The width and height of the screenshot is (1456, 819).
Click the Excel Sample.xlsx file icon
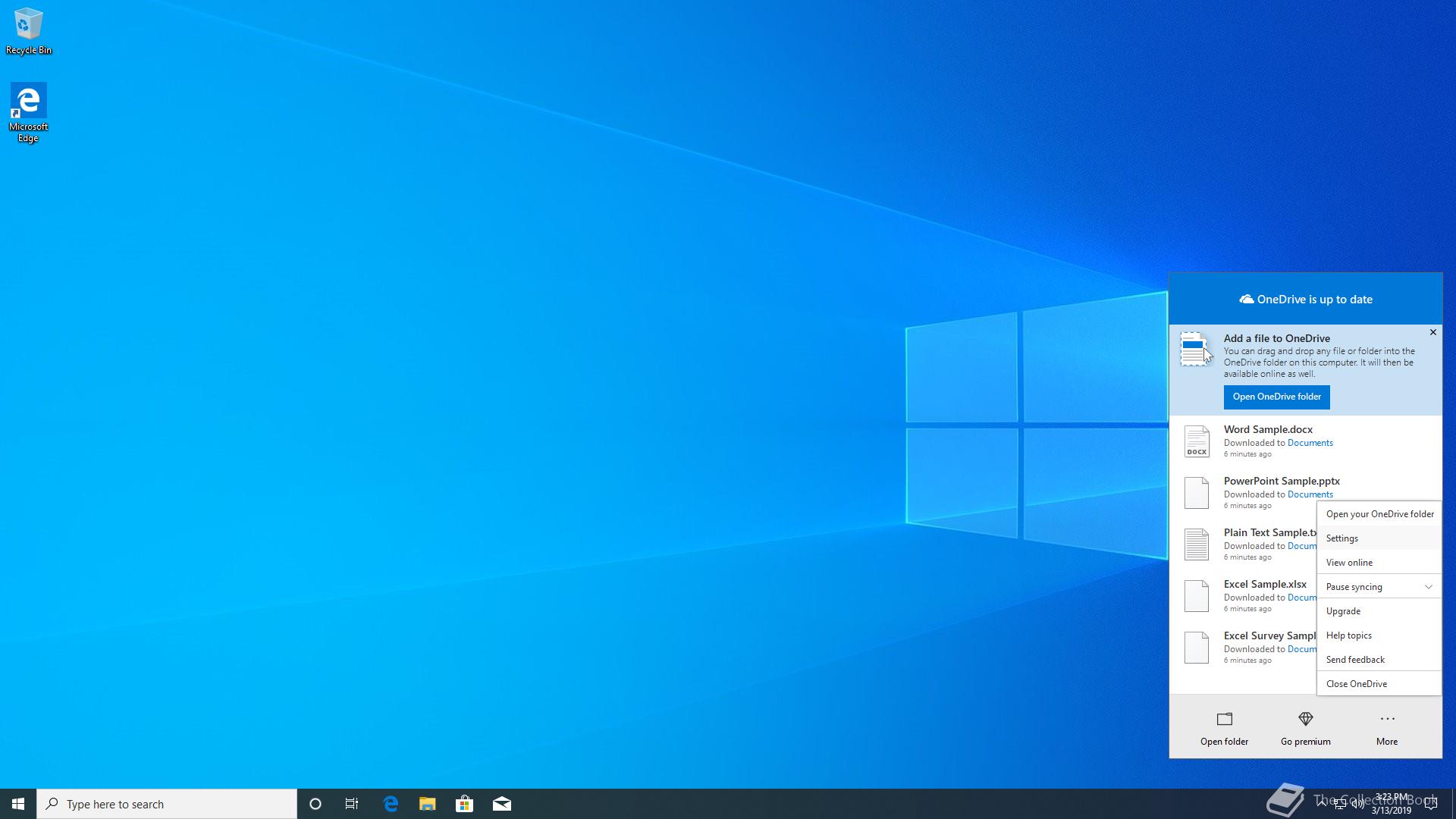[1197, 596]
